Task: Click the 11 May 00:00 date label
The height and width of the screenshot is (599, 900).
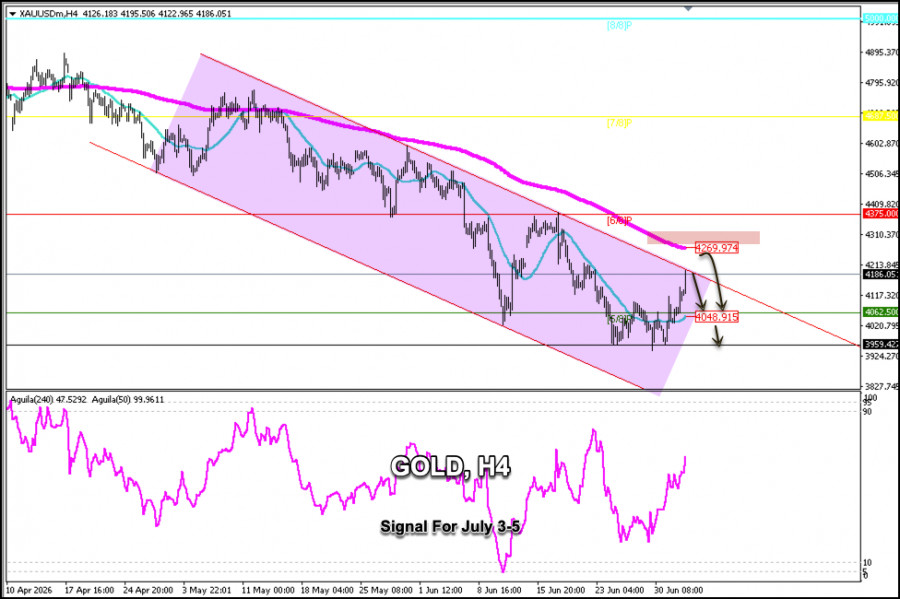Action: (267, 590)
